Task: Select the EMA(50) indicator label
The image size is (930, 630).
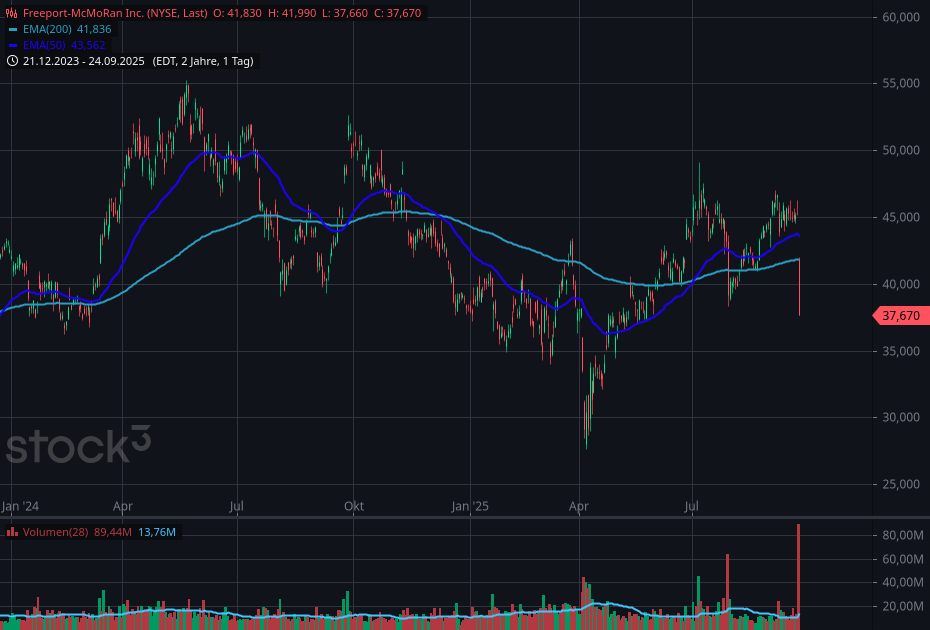Action: click(x=42, y=46)
